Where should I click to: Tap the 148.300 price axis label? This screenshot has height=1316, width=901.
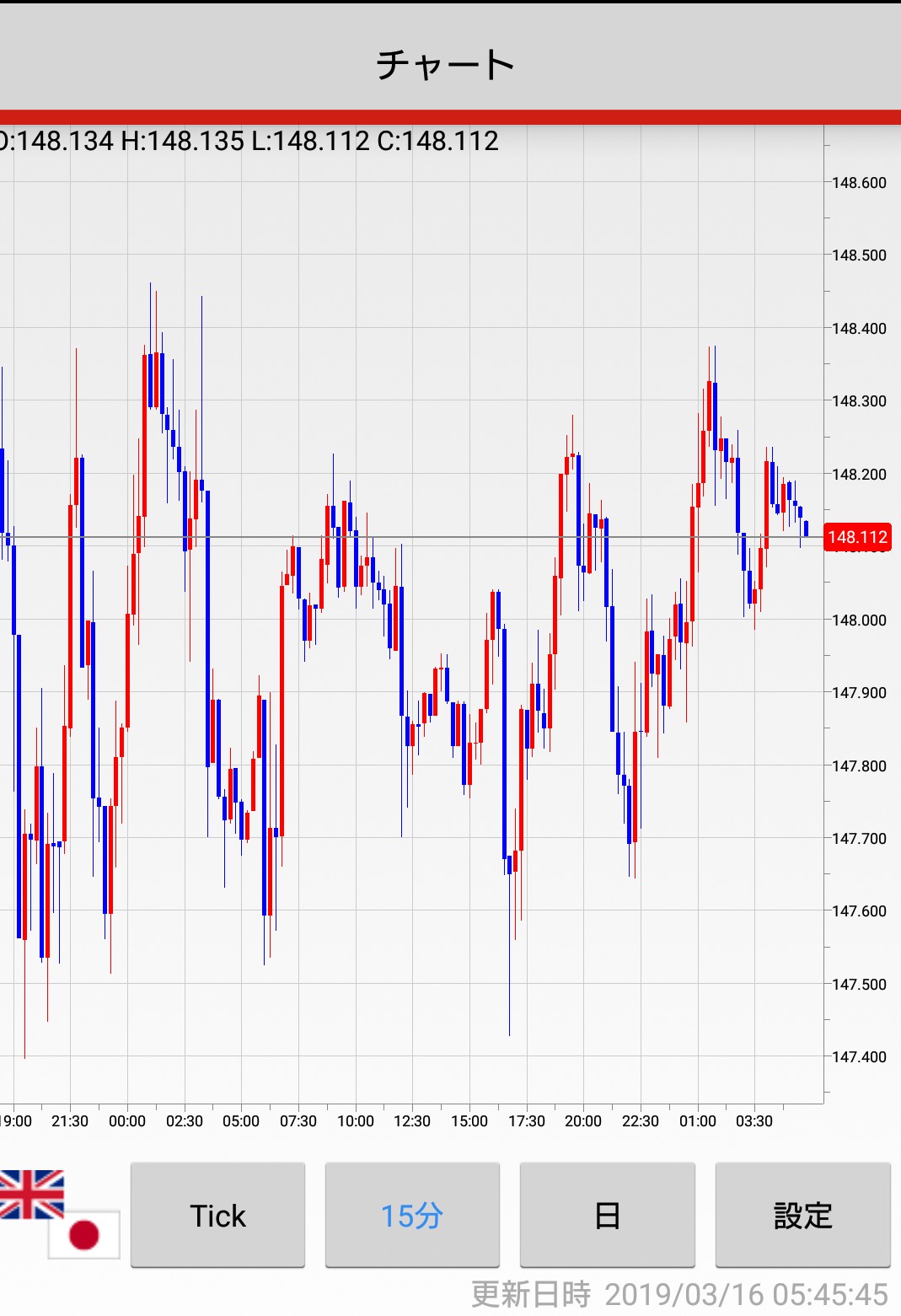pos(859,401)
